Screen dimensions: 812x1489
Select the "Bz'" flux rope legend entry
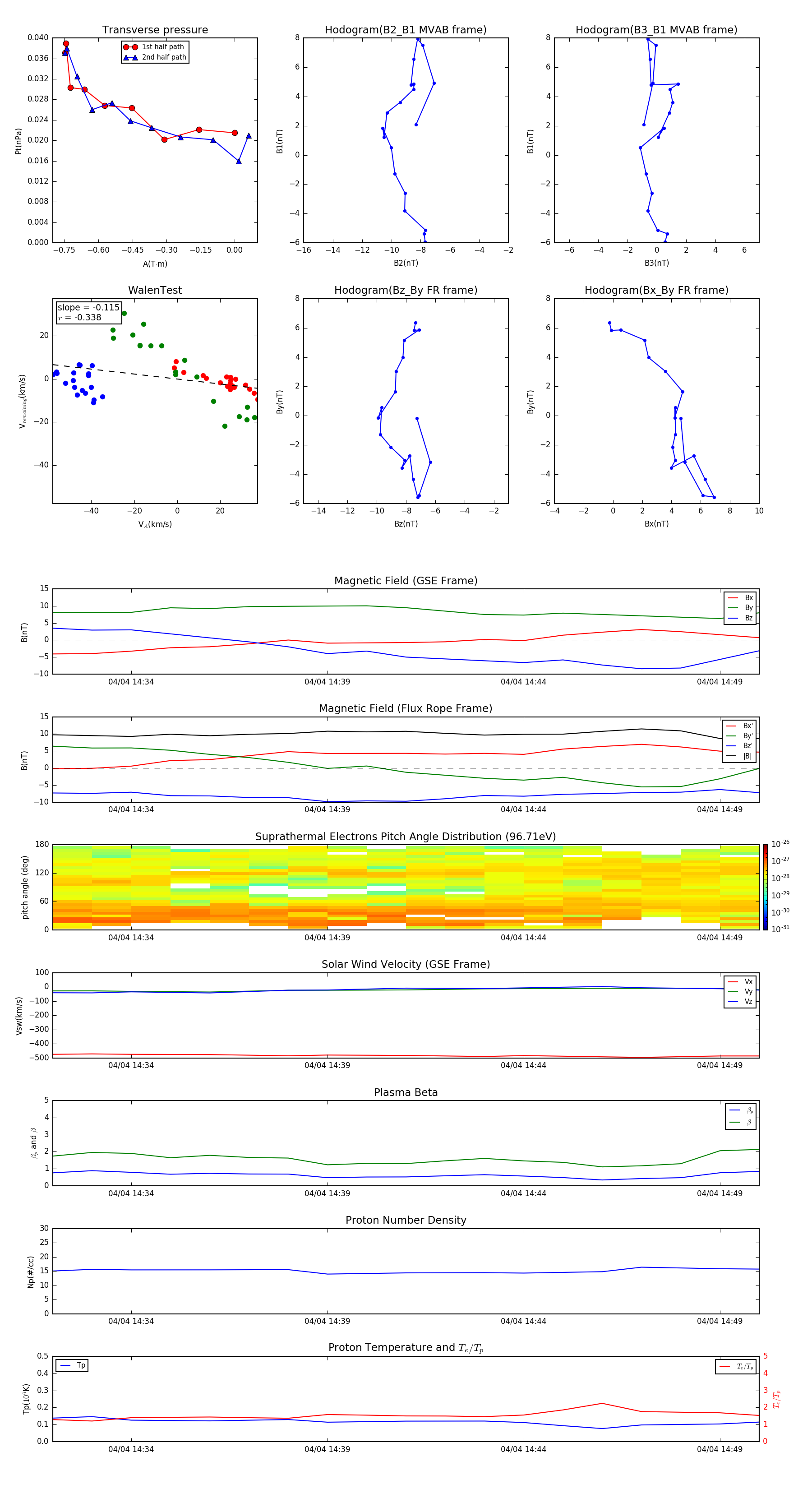(739, 746)
